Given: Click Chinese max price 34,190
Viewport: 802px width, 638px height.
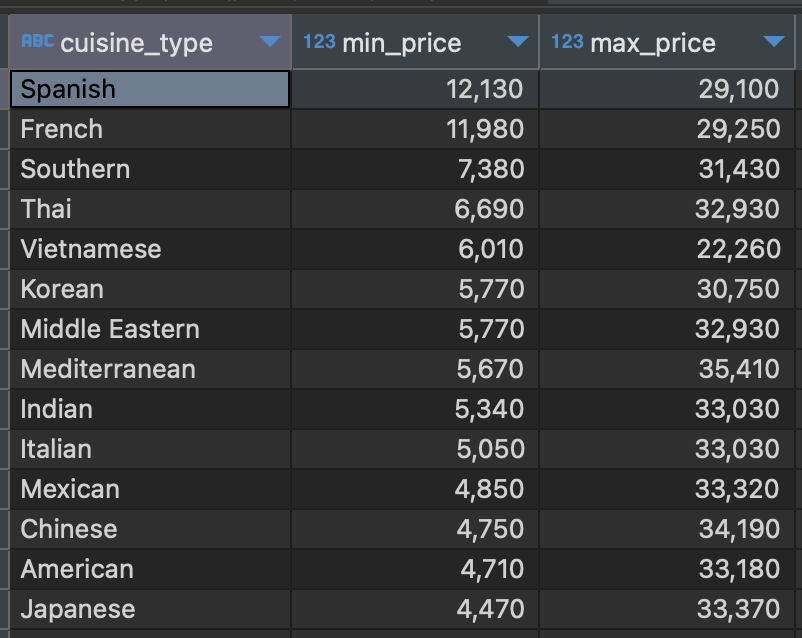Looking at the screenshot, I should tap(739, 529).
